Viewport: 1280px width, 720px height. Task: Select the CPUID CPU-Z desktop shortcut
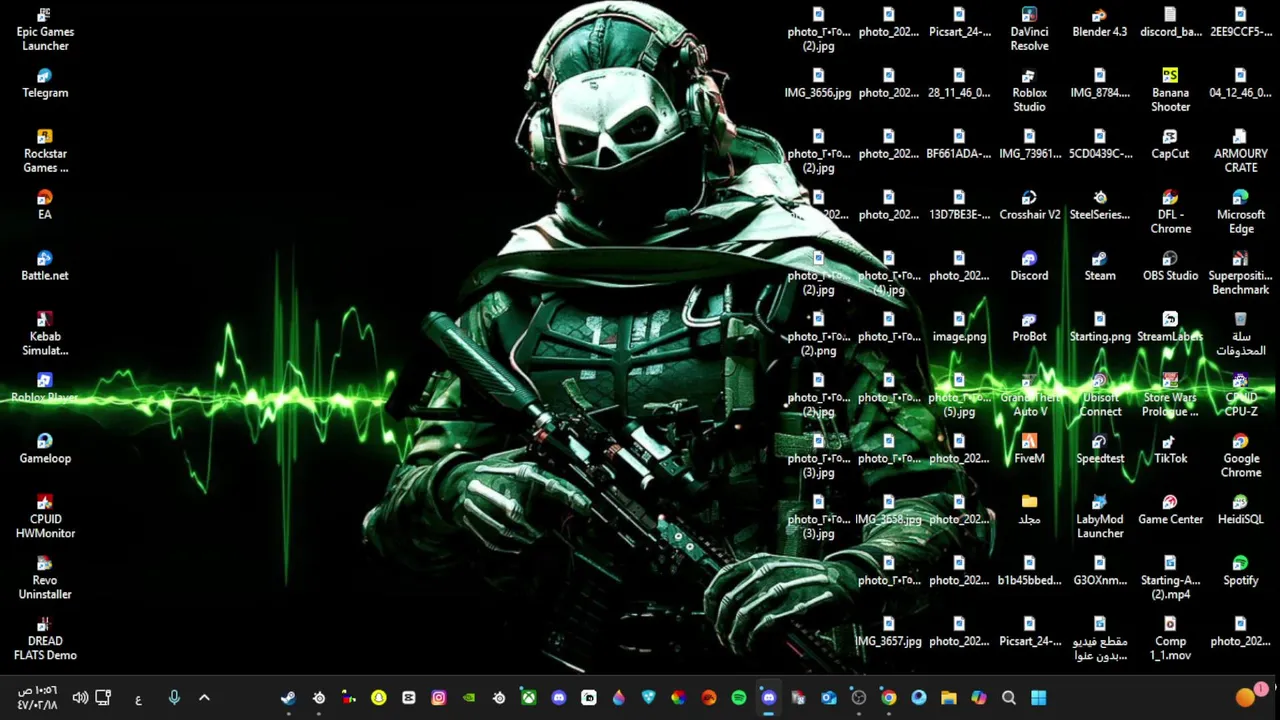coord(1240,396)
